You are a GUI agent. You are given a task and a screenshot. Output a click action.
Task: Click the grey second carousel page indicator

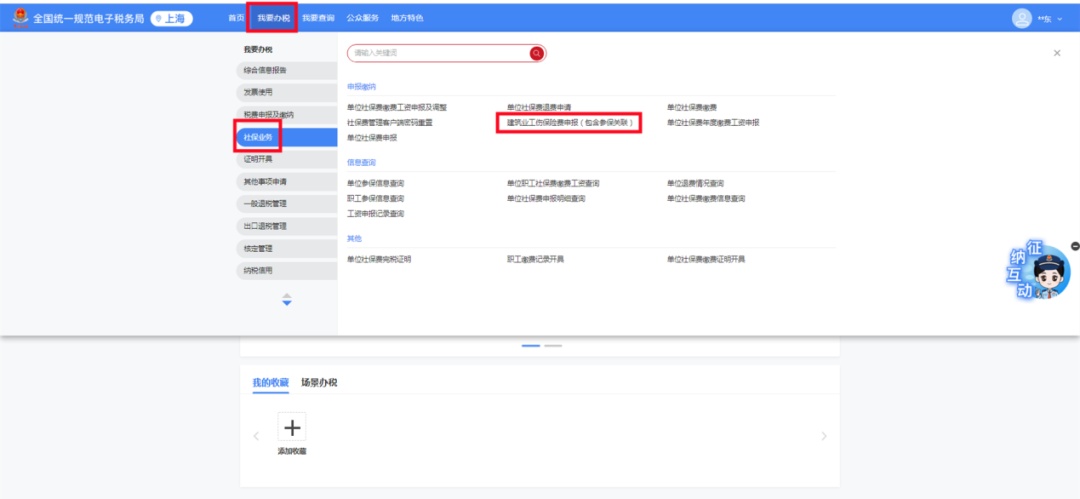[553, 345]
